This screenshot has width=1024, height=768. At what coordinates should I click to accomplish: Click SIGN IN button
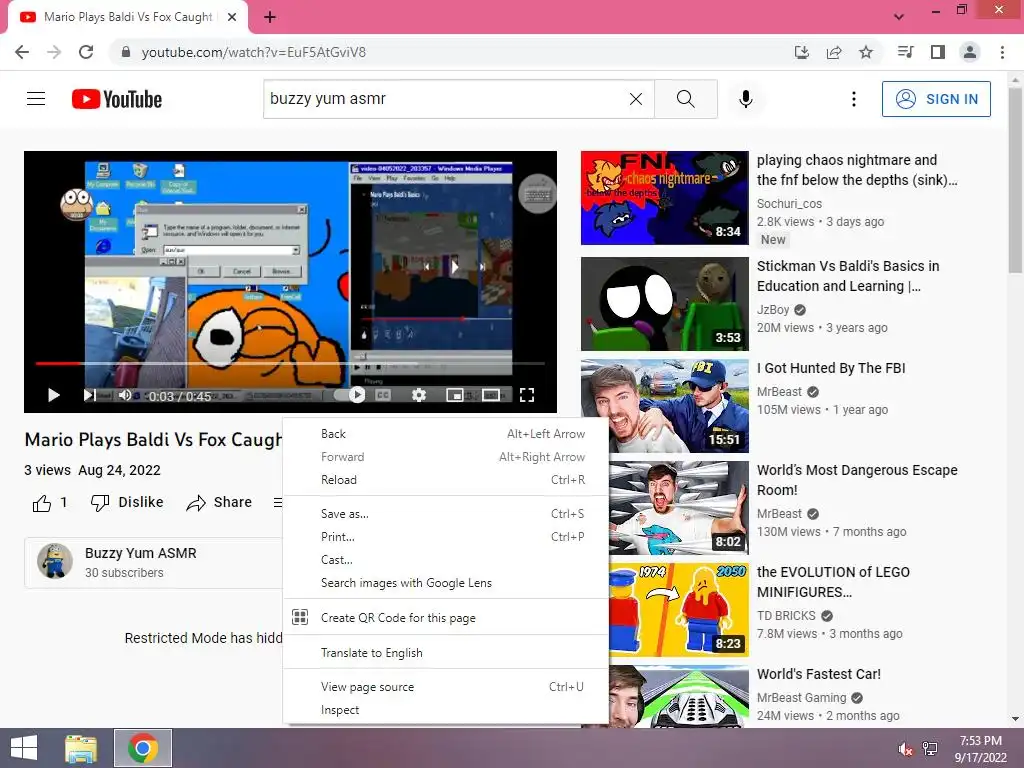point(936,99)
